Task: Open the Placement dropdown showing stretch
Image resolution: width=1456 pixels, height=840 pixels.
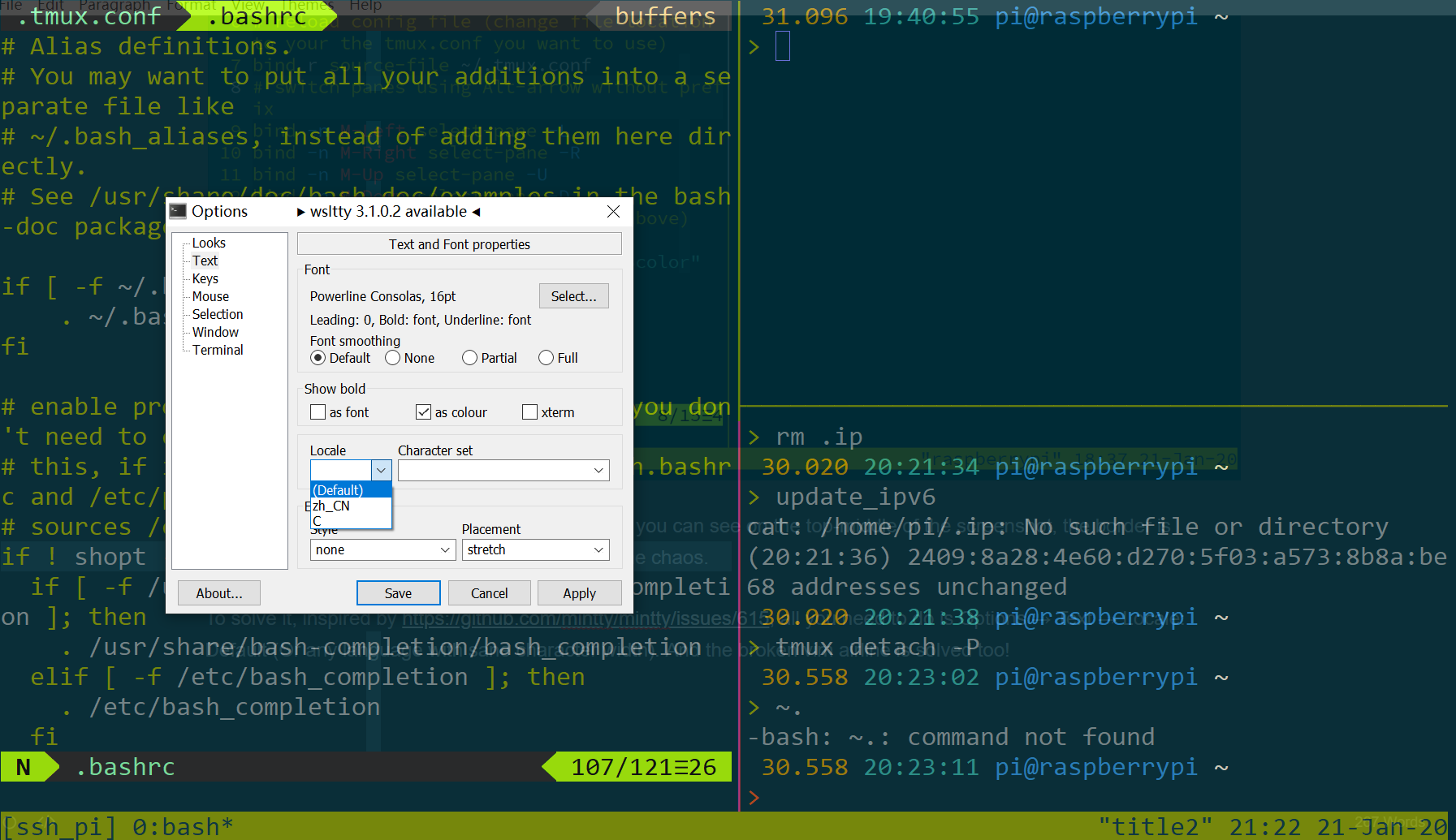Action: [x=536, y=549]
